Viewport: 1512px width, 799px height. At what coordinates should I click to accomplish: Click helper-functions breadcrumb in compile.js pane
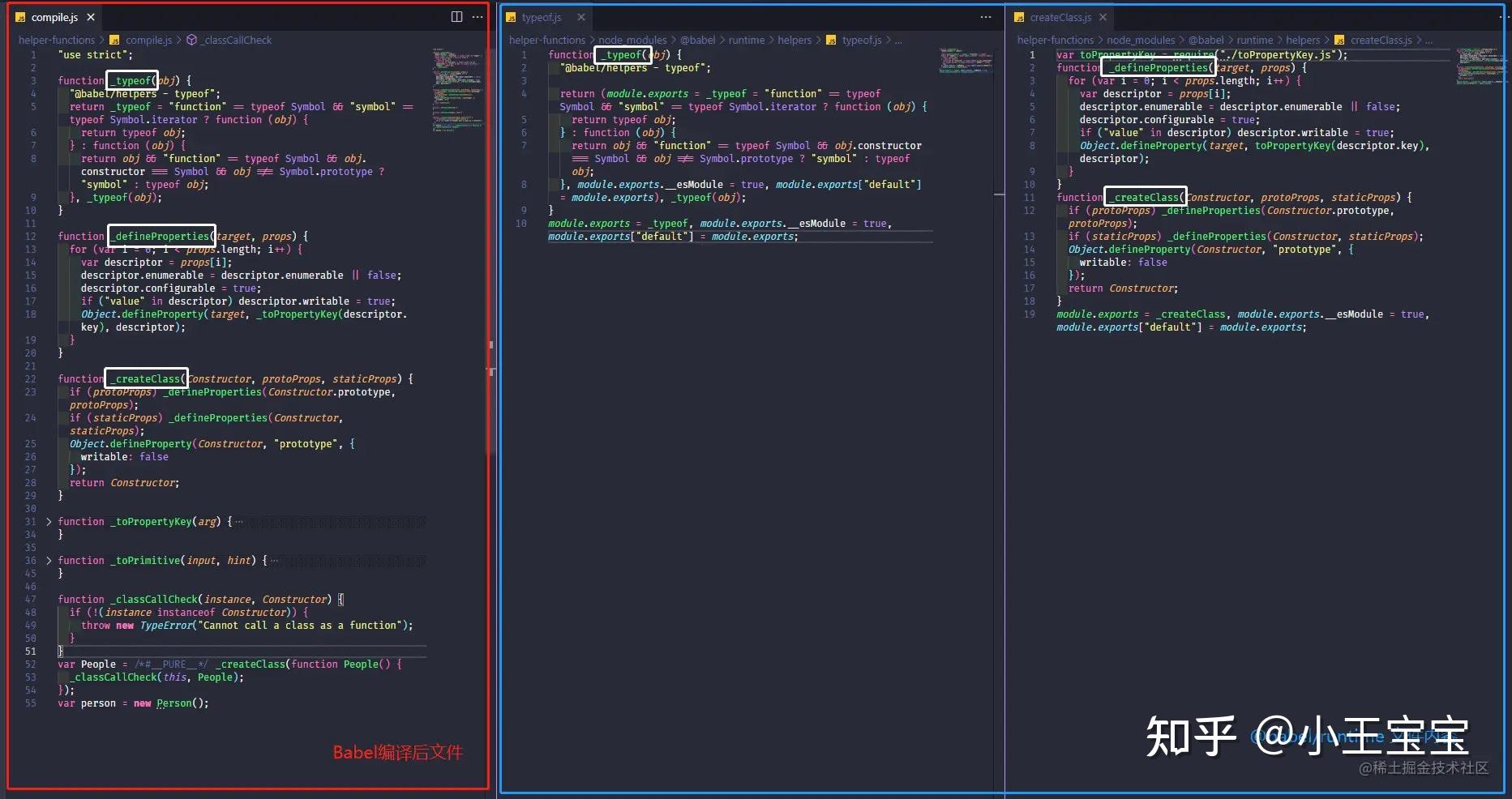[x=57, y=40]
